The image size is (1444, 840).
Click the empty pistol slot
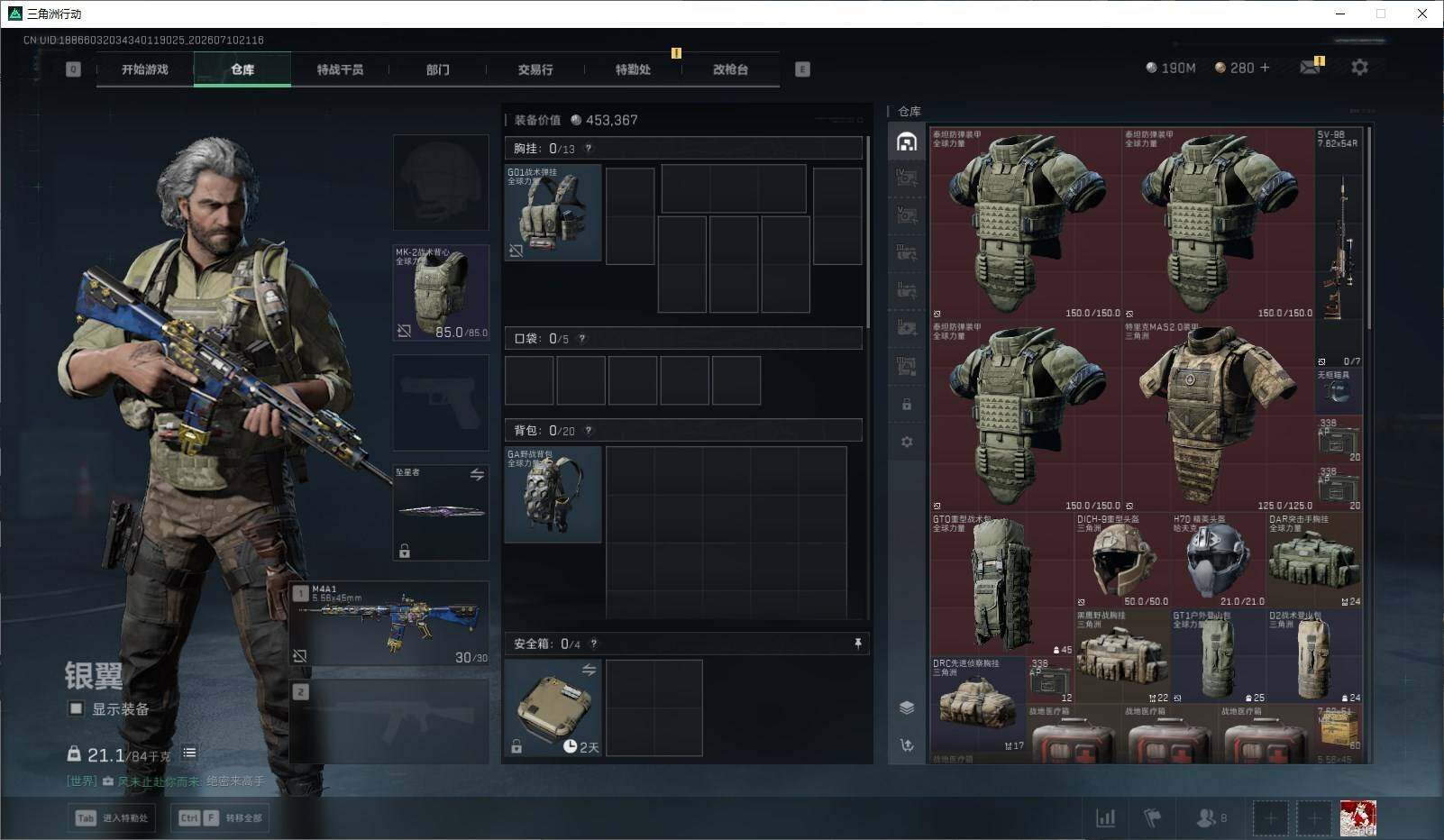441,403
